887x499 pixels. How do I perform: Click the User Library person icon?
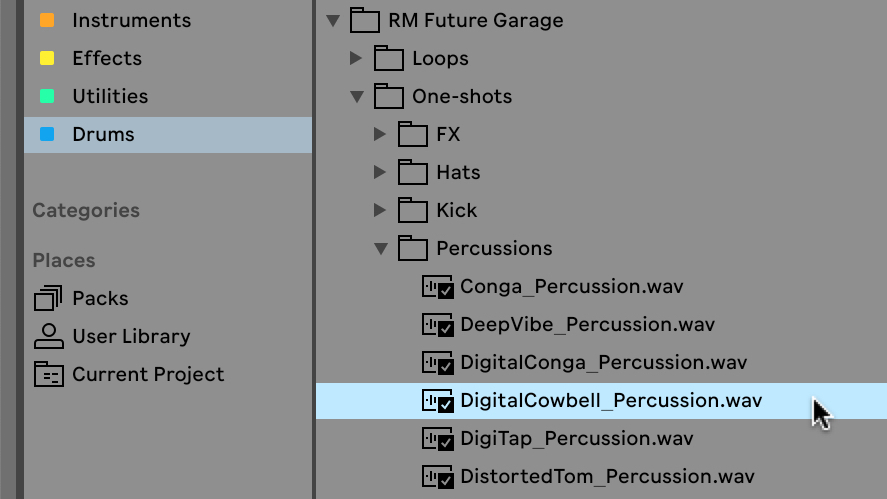click(x=49, y=336)
